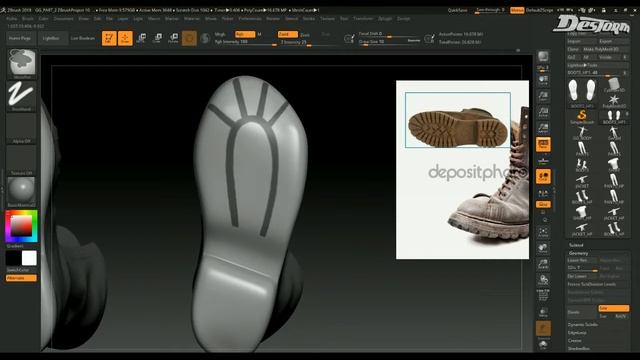Screen dimensions: 640x360
Task: Open the Brush menu
Action: [28, 18]
